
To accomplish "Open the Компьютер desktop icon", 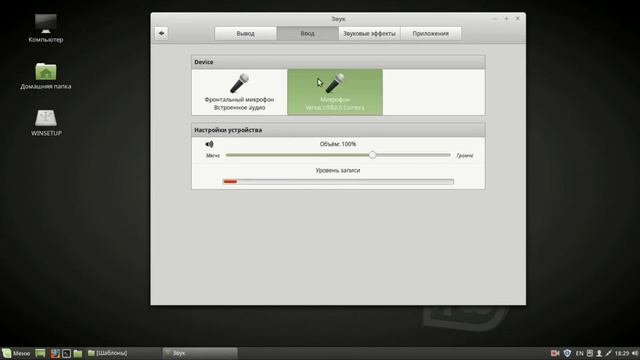I will (x=46, y=28).
